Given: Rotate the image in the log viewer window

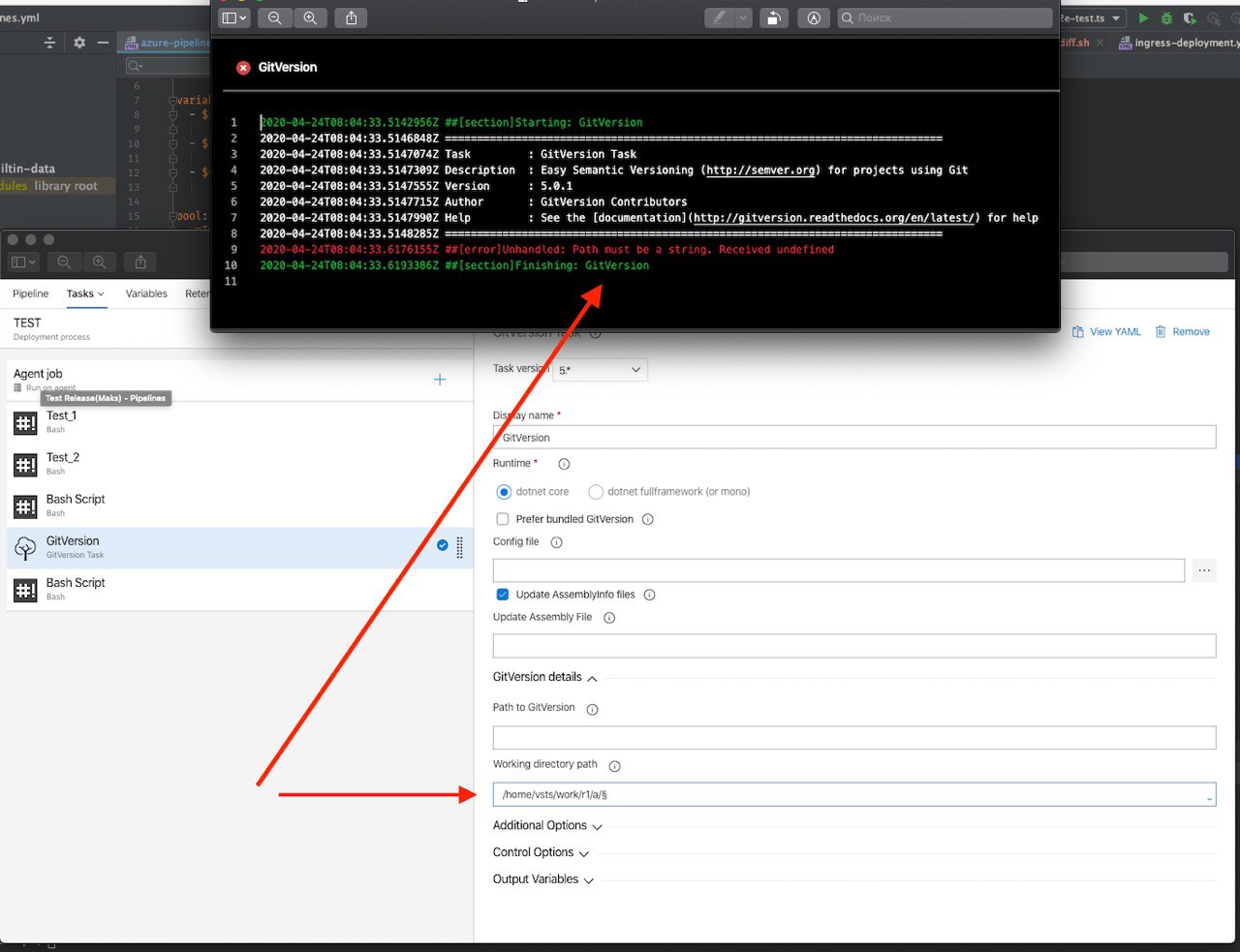Looking at the screenshot, I should [x=772, y=17].
